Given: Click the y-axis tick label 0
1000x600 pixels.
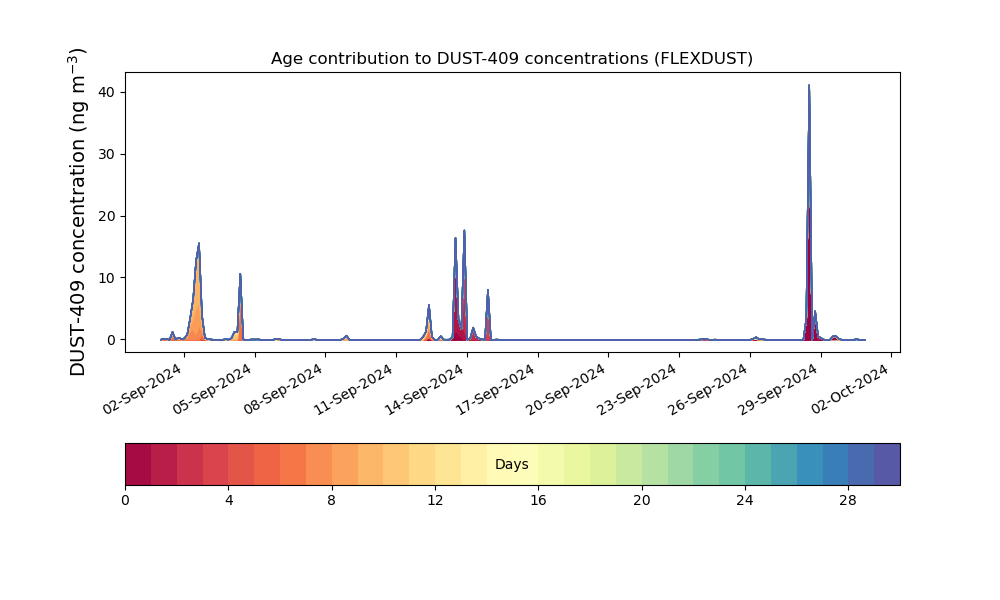Looking at the screenshot, I should pos(112,340).
